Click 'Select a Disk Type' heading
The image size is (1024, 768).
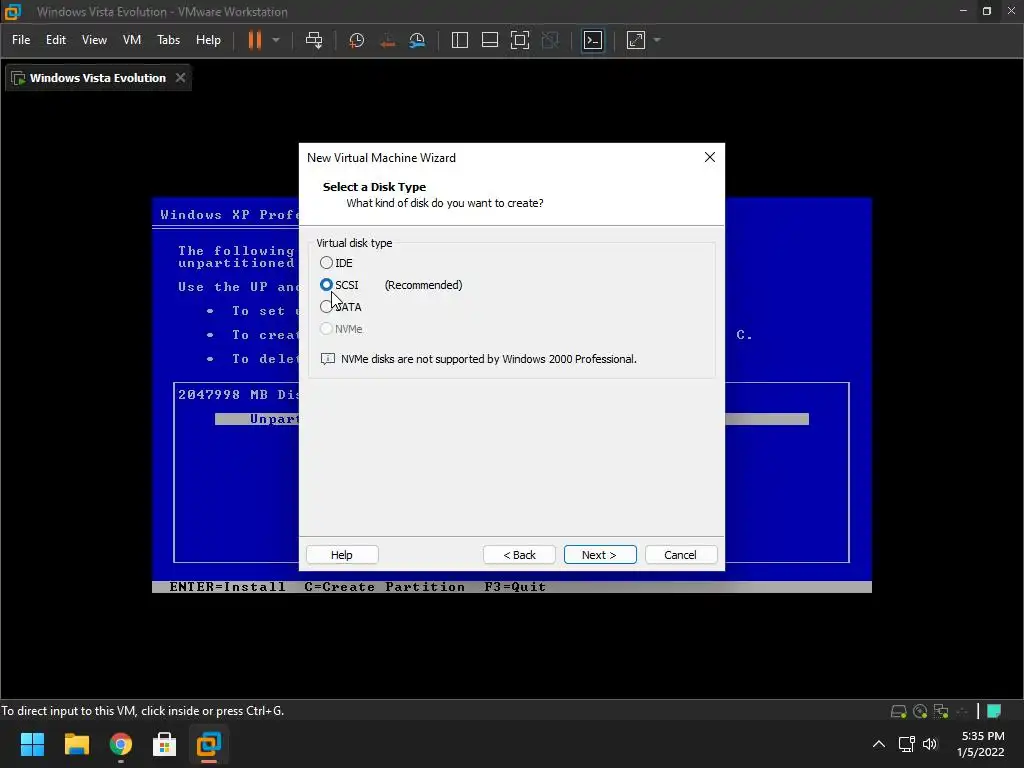(x=374, y=187)
